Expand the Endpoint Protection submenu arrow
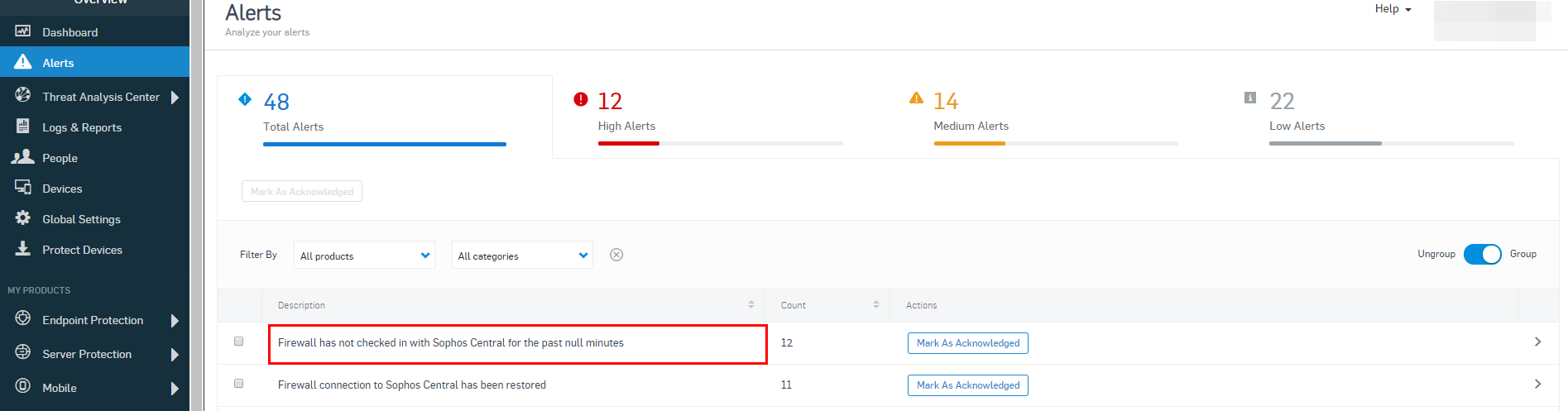1568x411 pixels. point(175,321)
